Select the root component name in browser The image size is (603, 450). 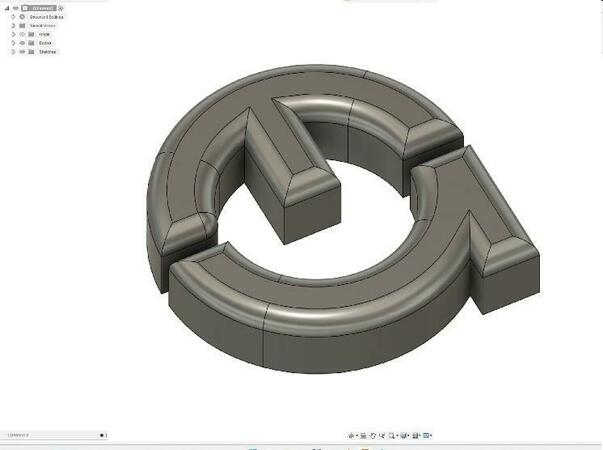point(38,8)
